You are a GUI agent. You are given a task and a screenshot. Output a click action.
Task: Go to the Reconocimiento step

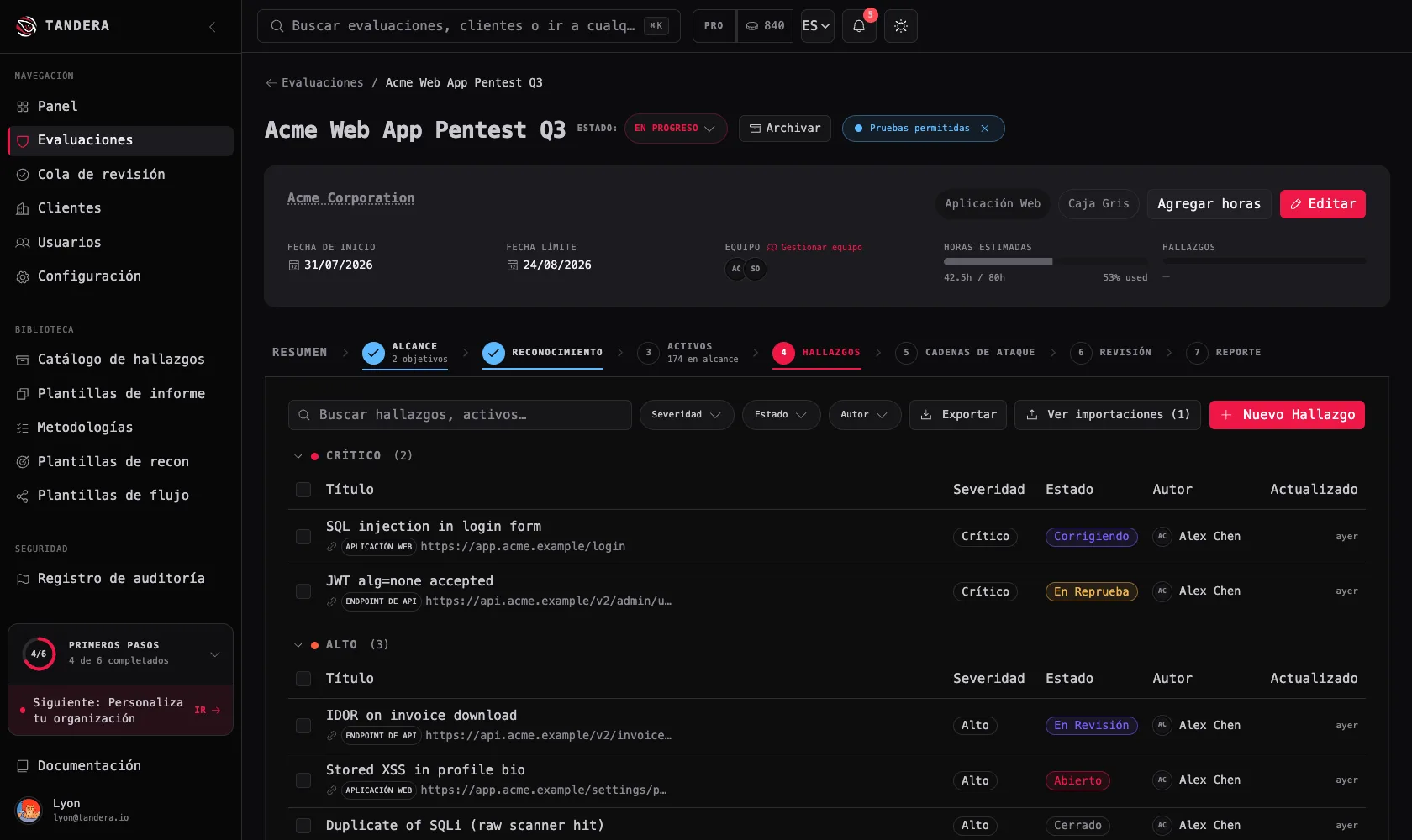pyautogui.click(x=543, y=353)
